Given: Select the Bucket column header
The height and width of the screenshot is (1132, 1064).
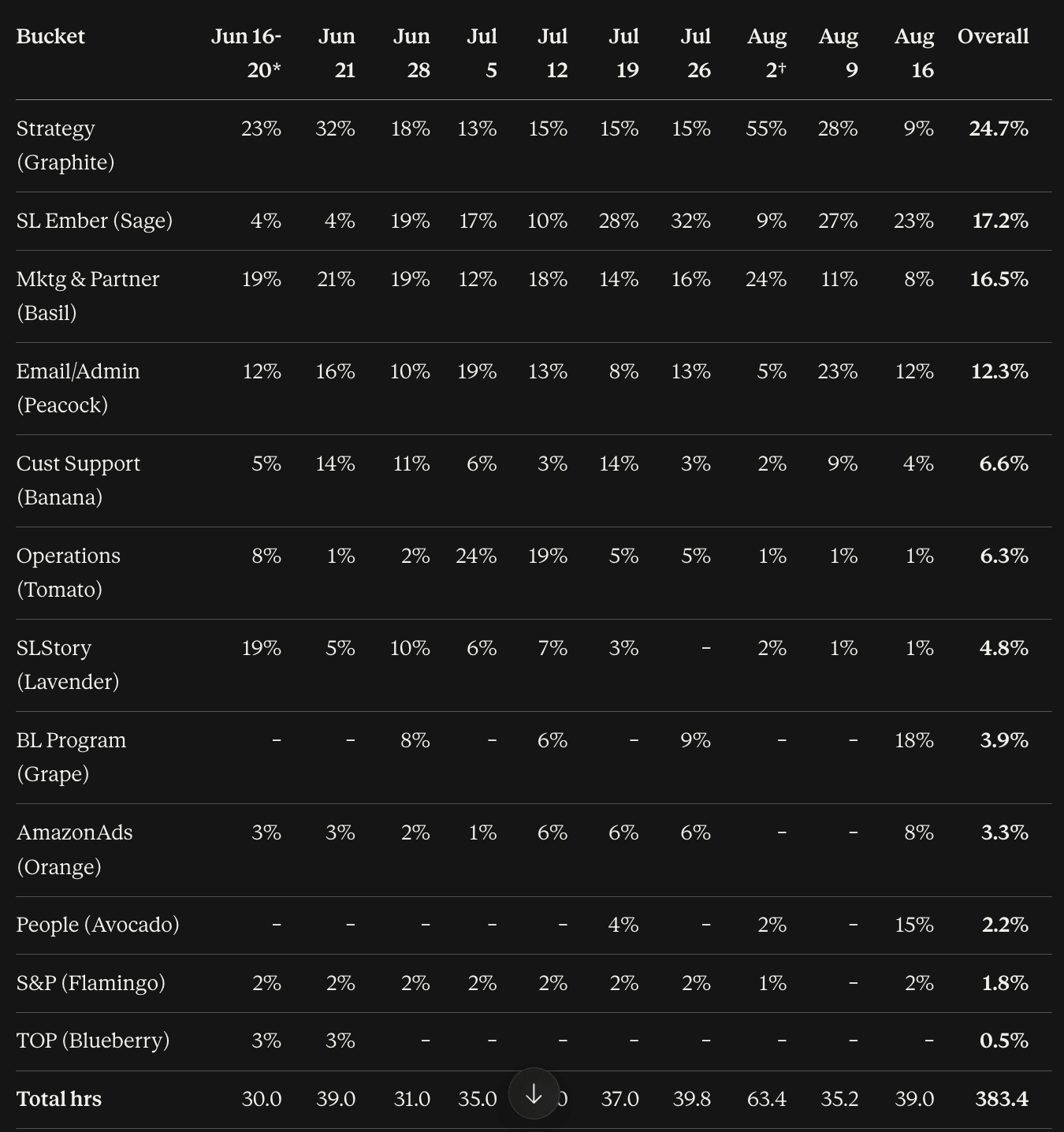Looking at the screenshot, I should [x=50, y=36].
